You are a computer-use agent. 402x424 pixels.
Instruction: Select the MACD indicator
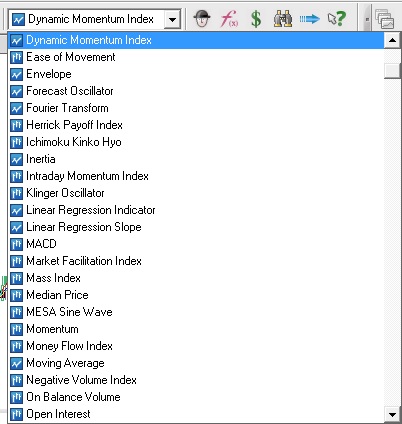(196, 244)
